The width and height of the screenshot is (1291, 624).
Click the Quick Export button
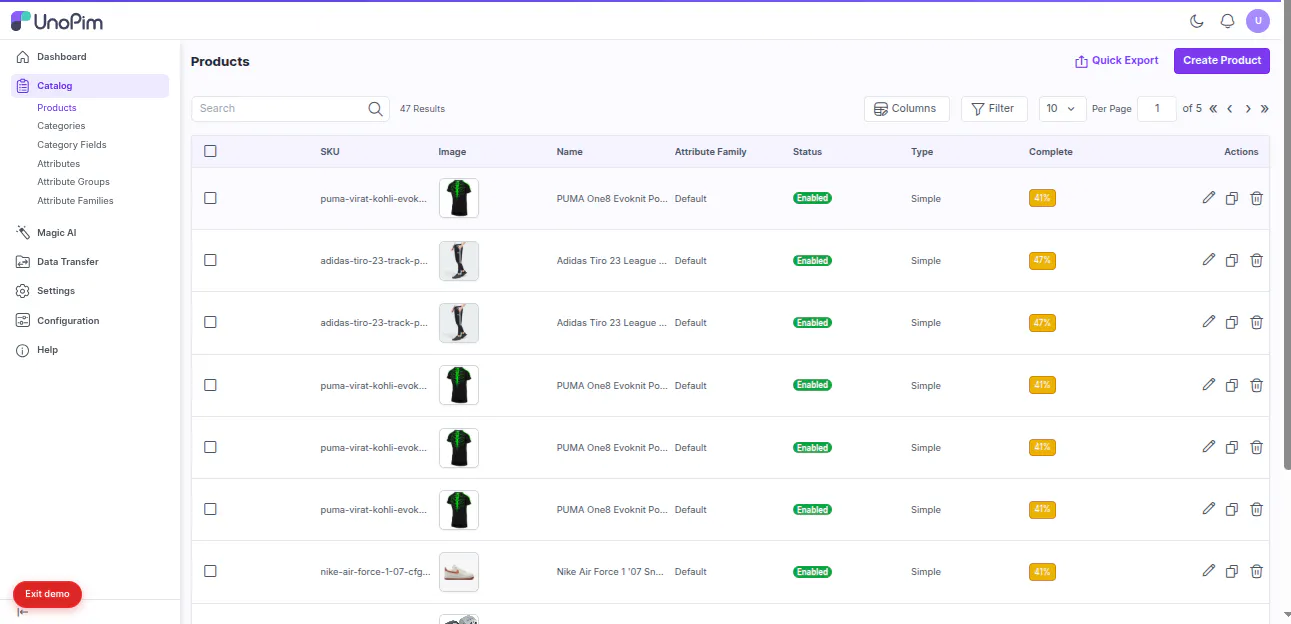point(1116,61)
